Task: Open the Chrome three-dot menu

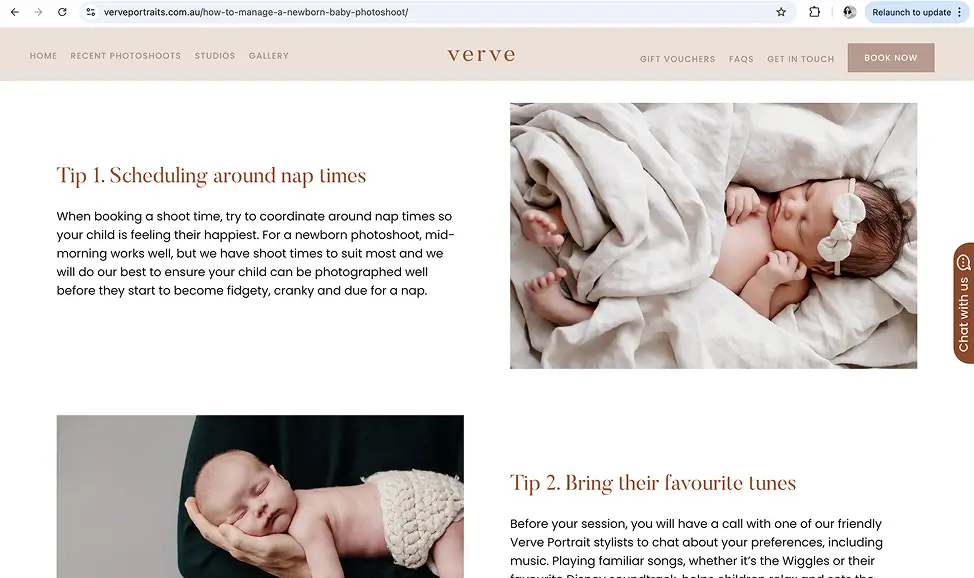Action: tap(960, 12)
